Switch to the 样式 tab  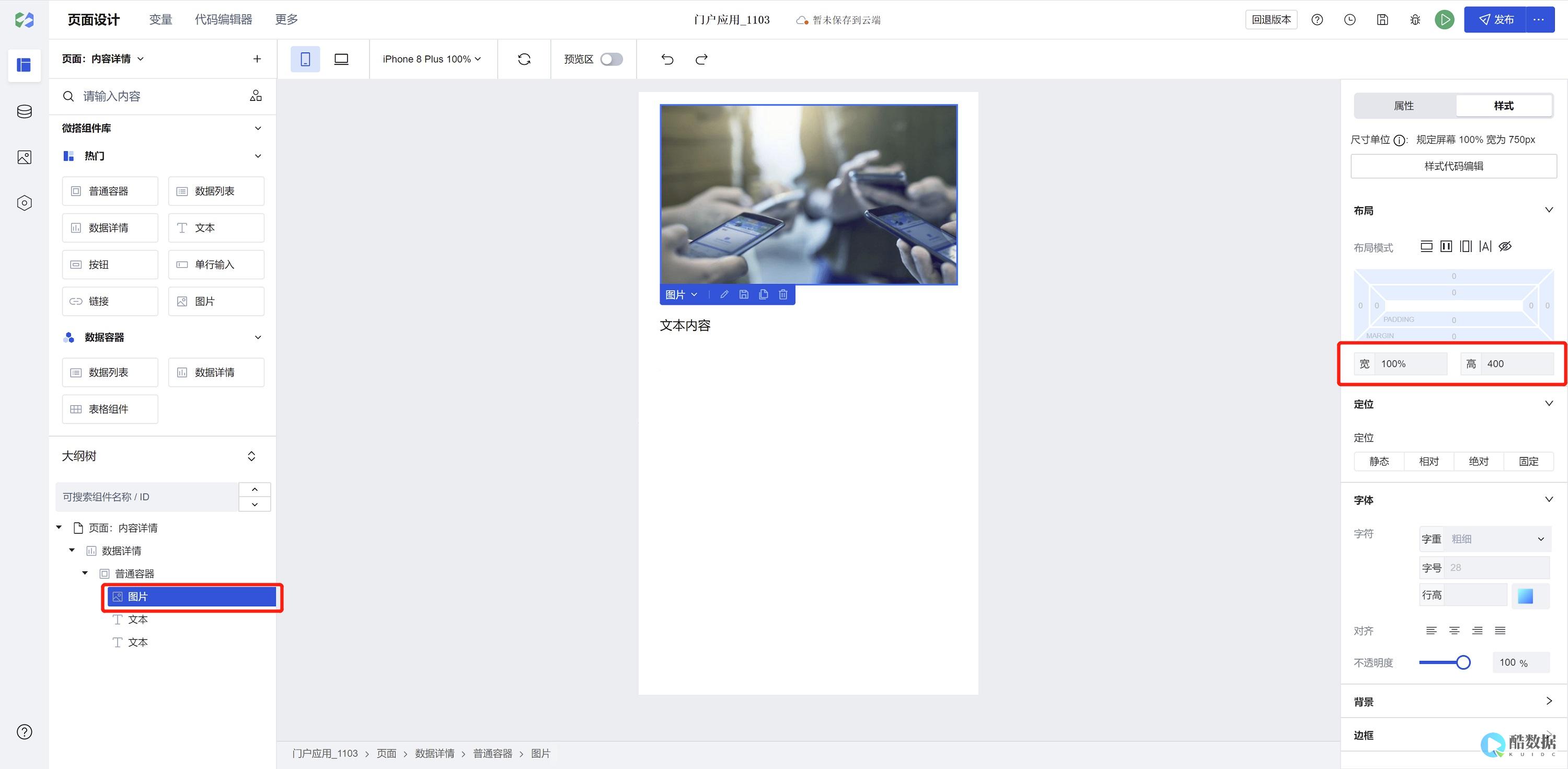click(x=1504, y=105)
